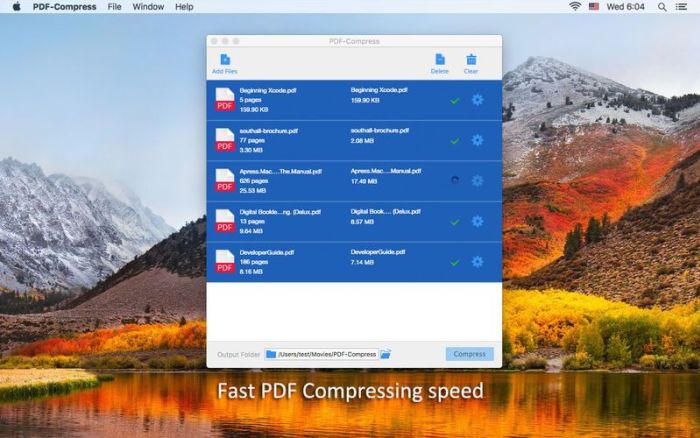
Task: Click output file name southall-brochure.pdf
Action: (x=380, y=130)
